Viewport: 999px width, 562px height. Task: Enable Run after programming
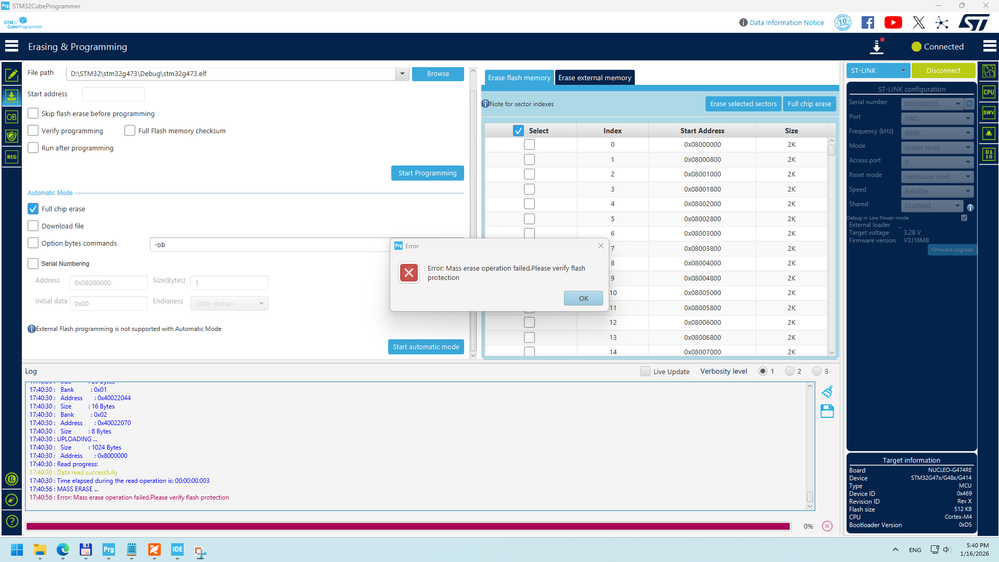tap(33, 148)
